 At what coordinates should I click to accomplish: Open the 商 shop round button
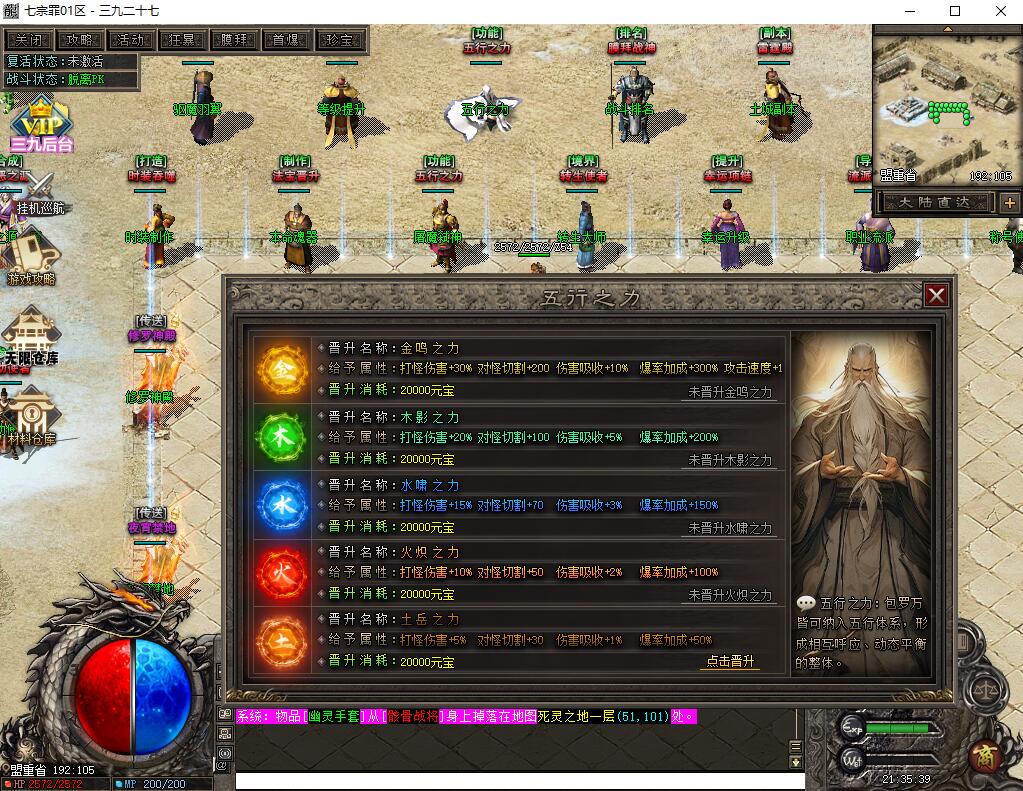[985, 757]
